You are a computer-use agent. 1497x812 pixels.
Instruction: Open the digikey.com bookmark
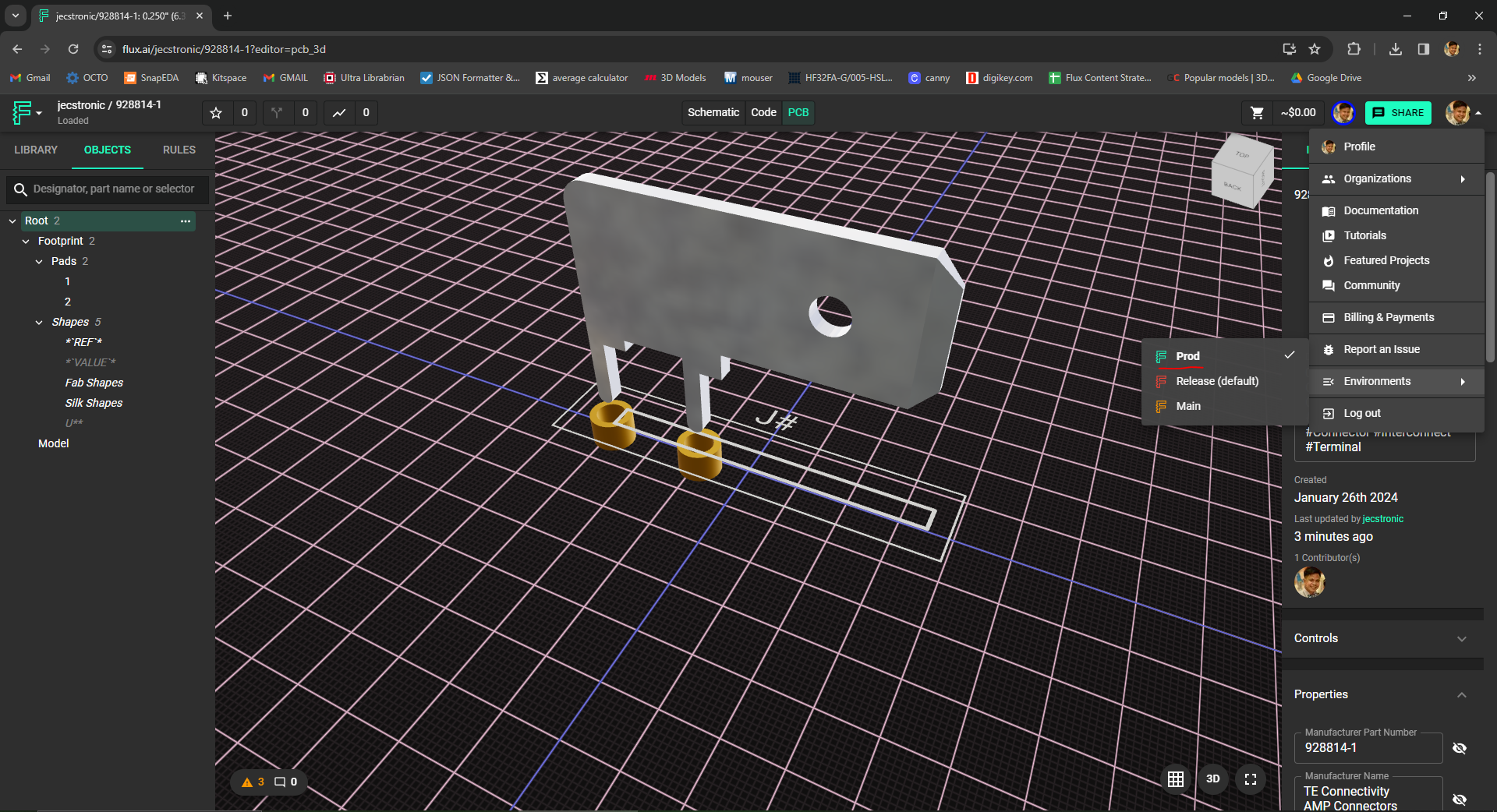pyautogui.click(x=1000, y=78)
